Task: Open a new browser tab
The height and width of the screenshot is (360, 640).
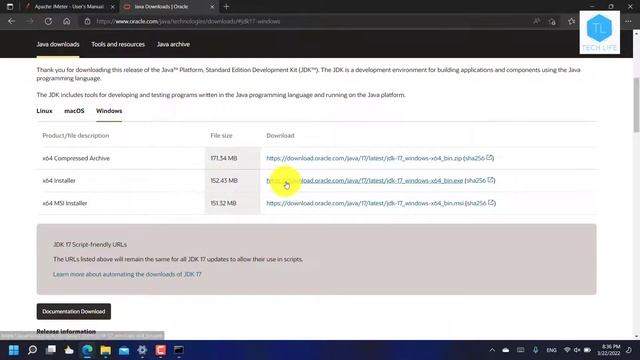Action: (227, 7)
